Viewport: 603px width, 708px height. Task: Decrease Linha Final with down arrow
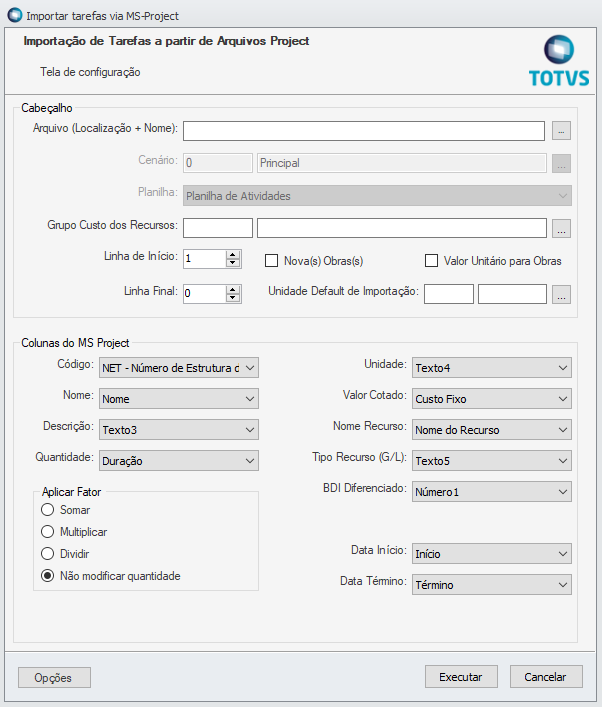pyautogui.click(x=233, y=298)
